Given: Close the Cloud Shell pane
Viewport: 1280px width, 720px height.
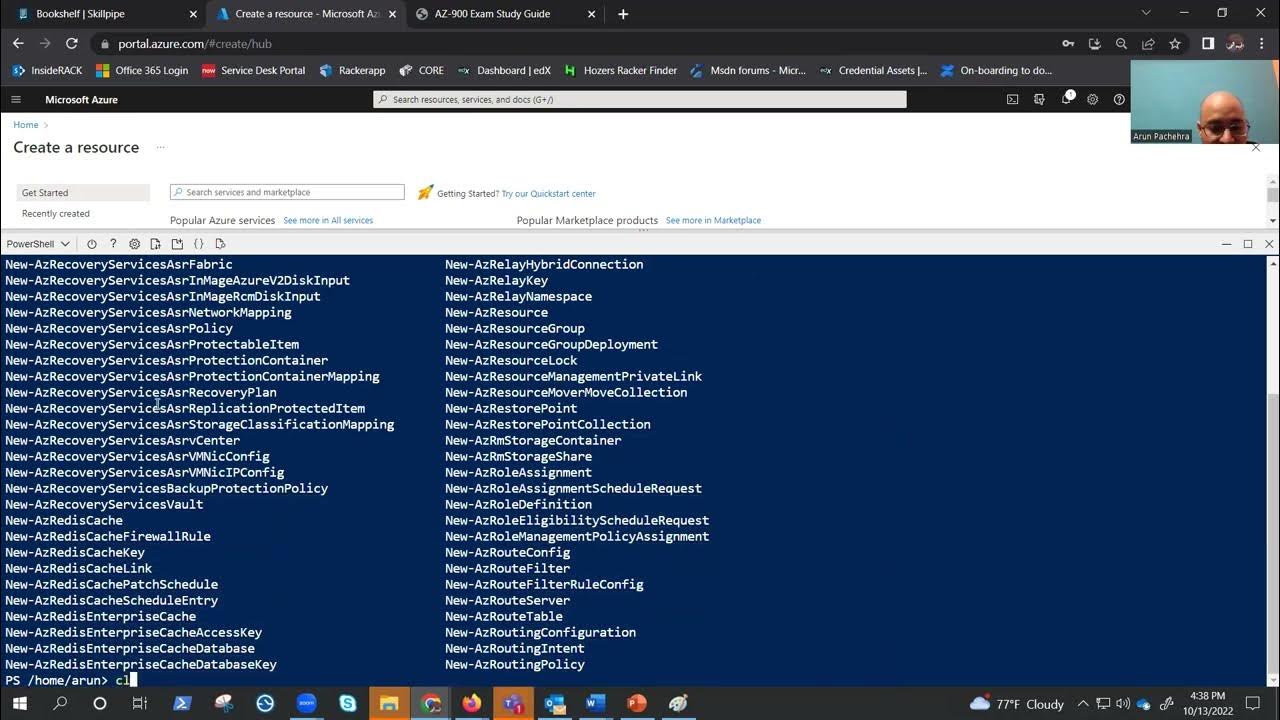Looking at the screenshot, I should [x=1269, y=244].
